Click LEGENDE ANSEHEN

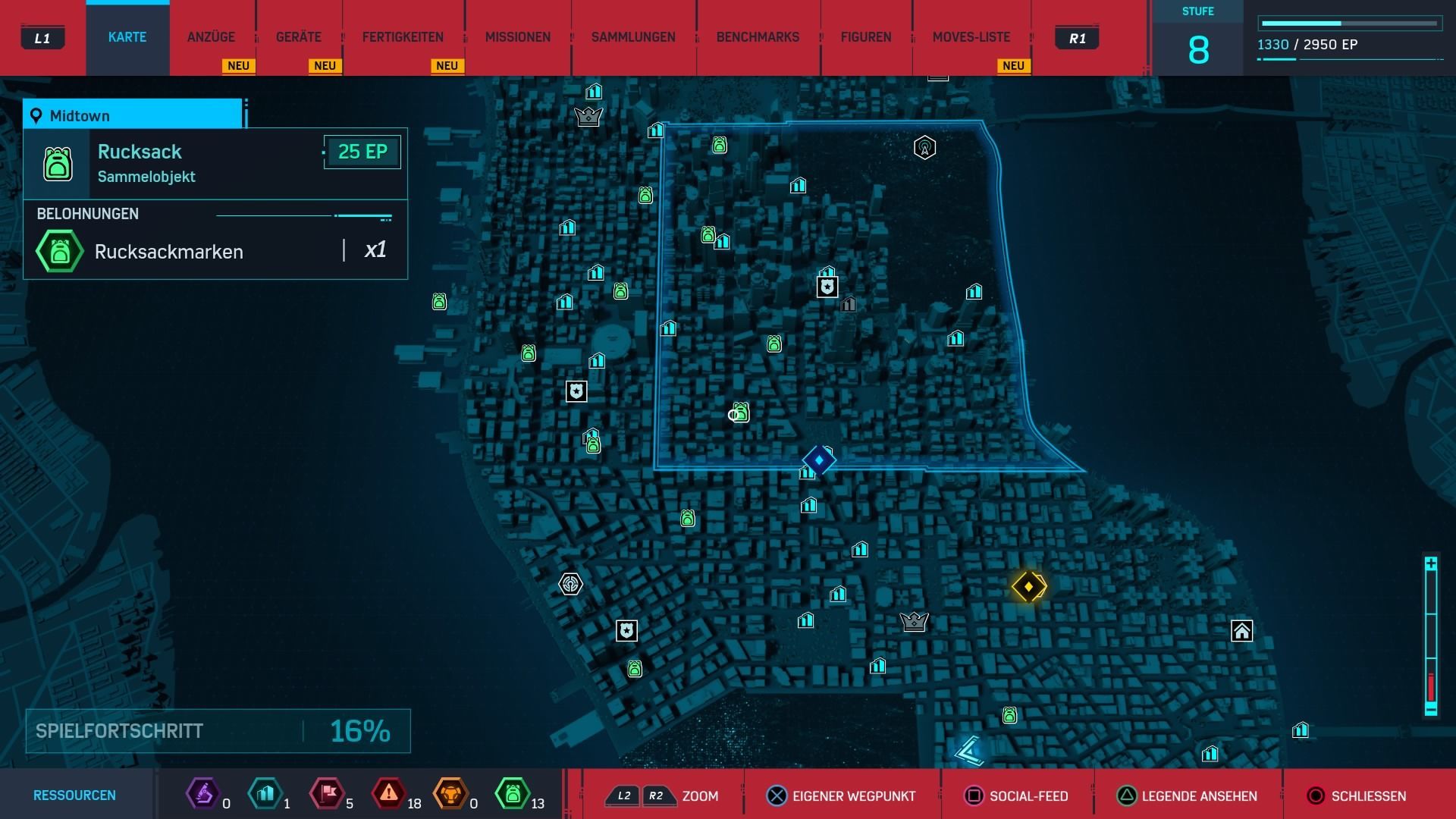coord(1187,795)
